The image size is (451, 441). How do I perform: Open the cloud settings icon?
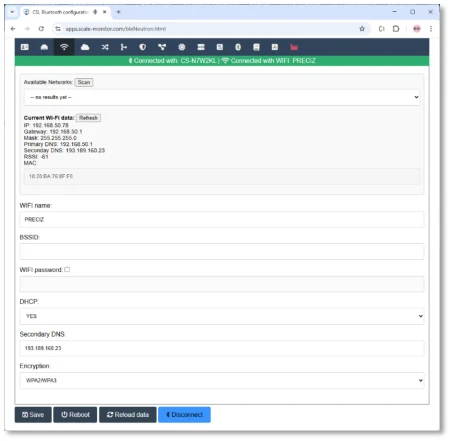click(x=85, y=47)
